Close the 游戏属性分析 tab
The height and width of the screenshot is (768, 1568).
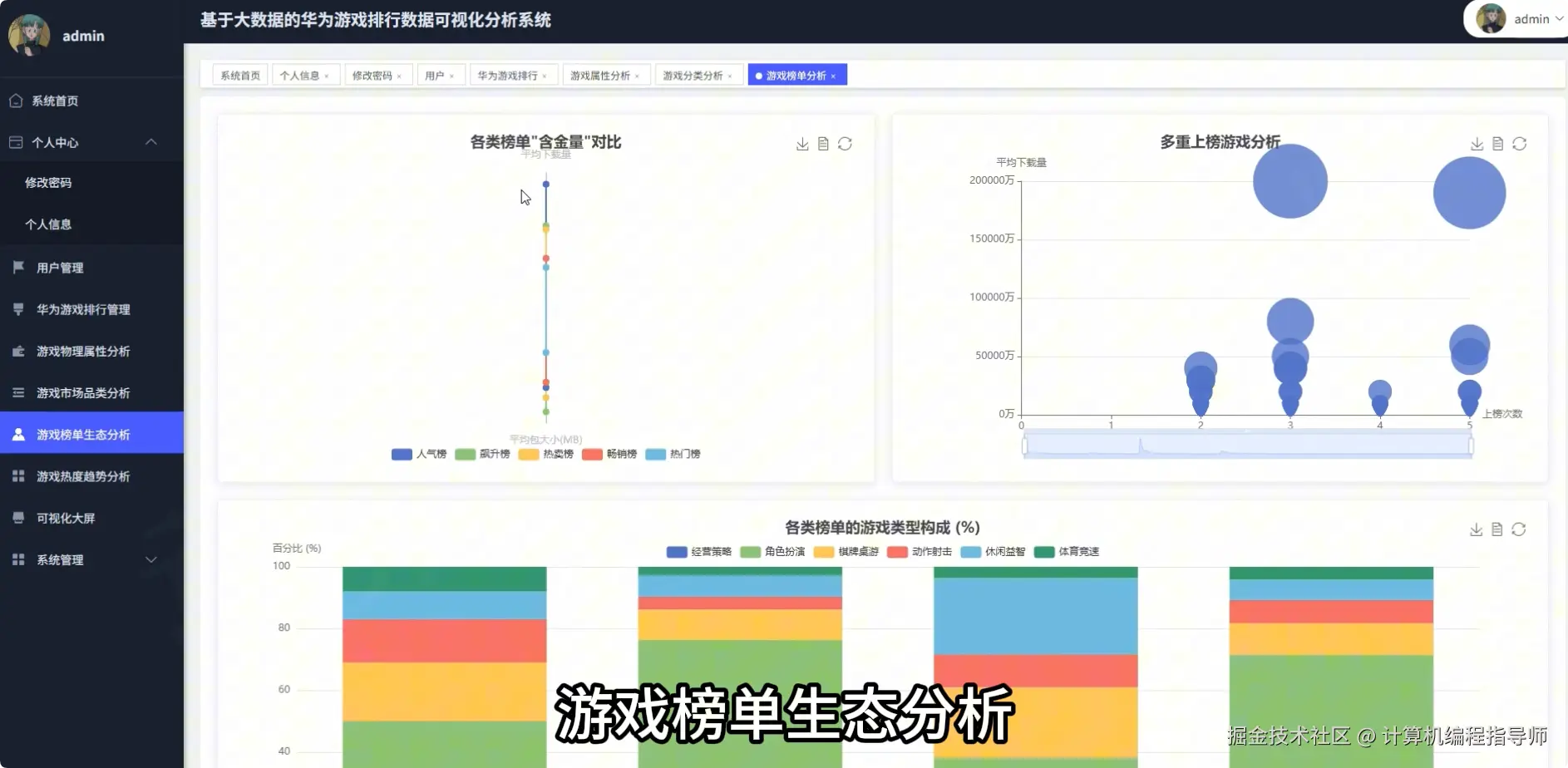637,76
